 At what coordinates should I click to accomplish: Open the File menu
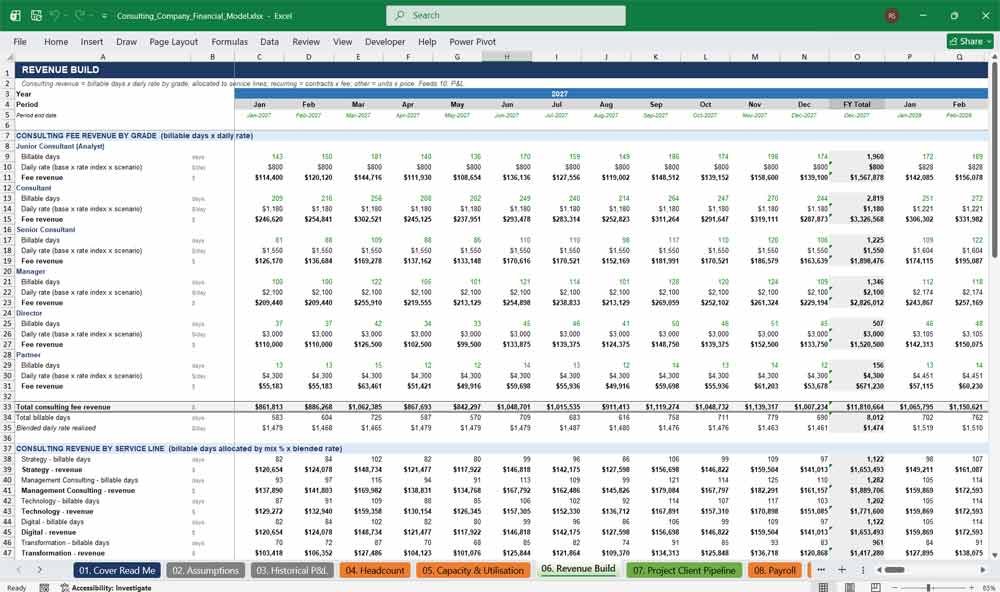coord(20,41)
